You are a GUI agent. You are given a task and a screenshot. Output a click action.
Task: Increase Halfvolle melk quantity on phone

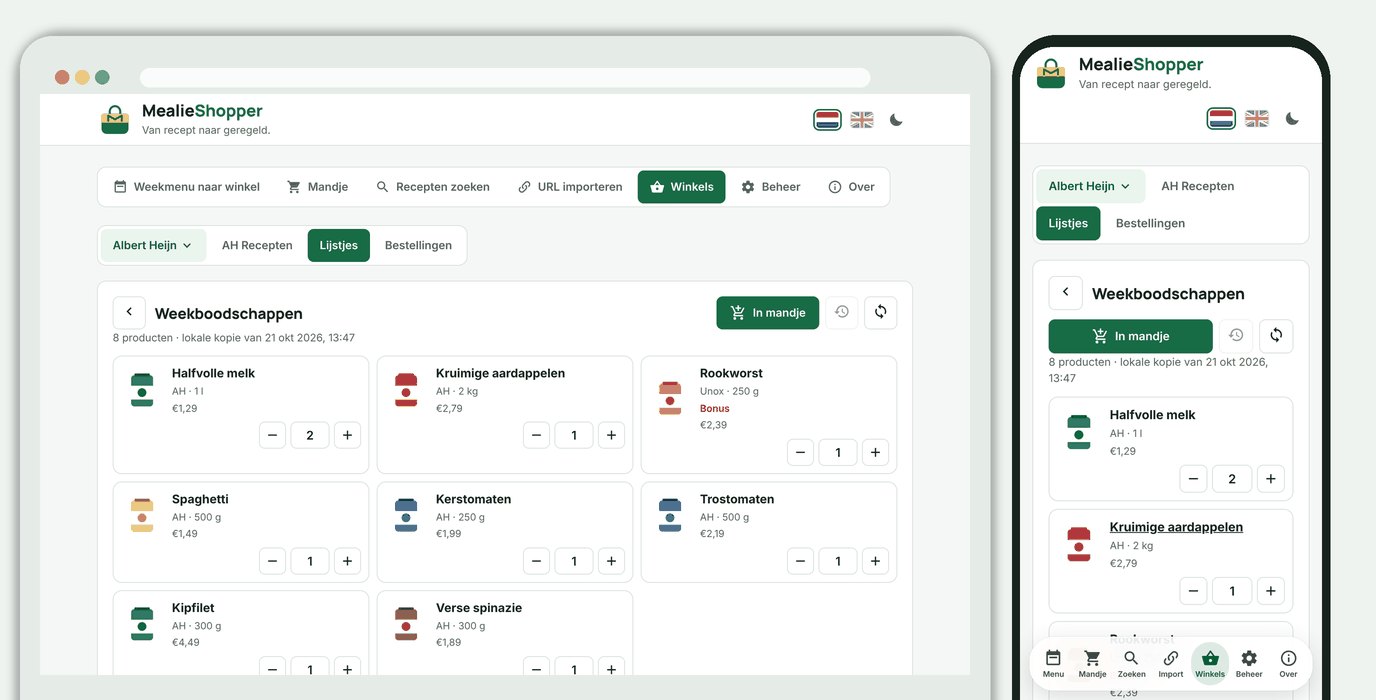tap(1270, 479)
